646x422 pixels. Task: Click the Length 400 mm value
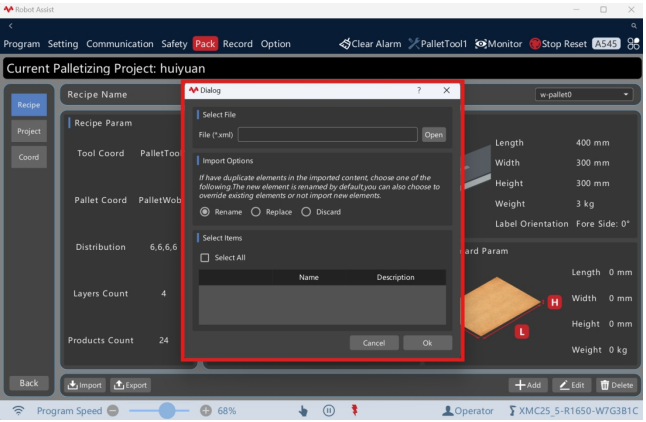pos(592,143)
